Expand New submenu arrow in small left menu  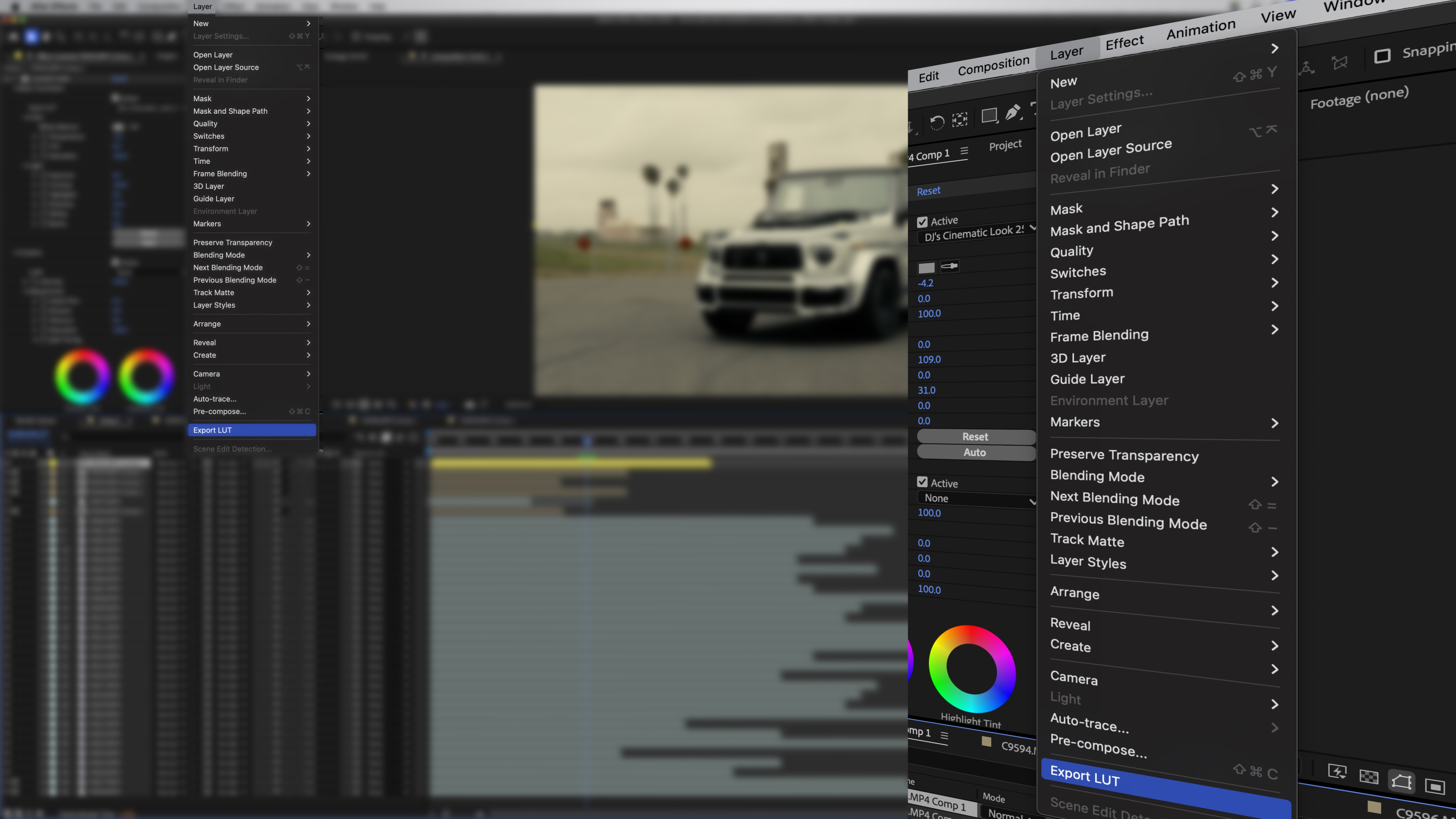(309, 24)
